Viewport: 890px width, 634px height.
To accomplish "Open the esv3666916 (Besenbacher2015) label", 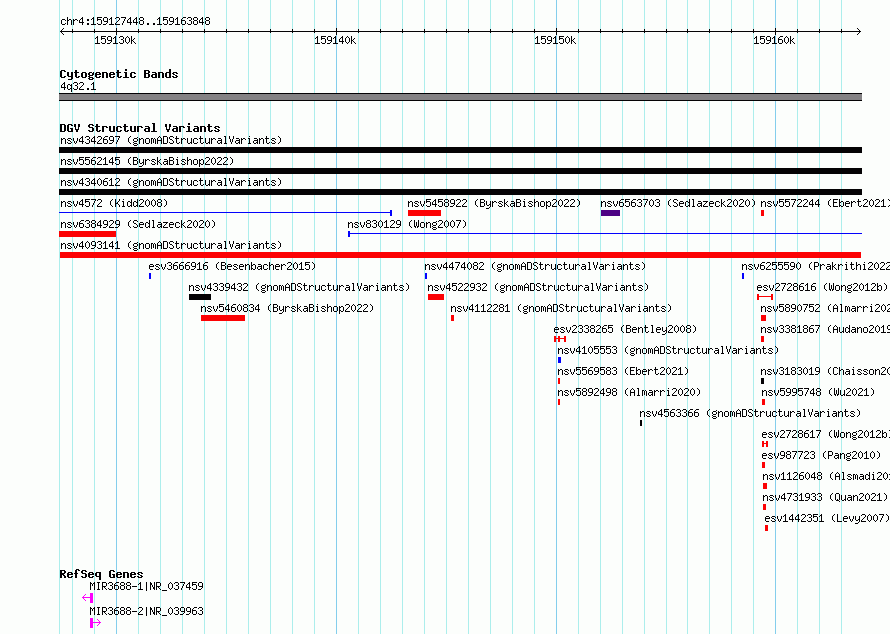I will [232, 266].
